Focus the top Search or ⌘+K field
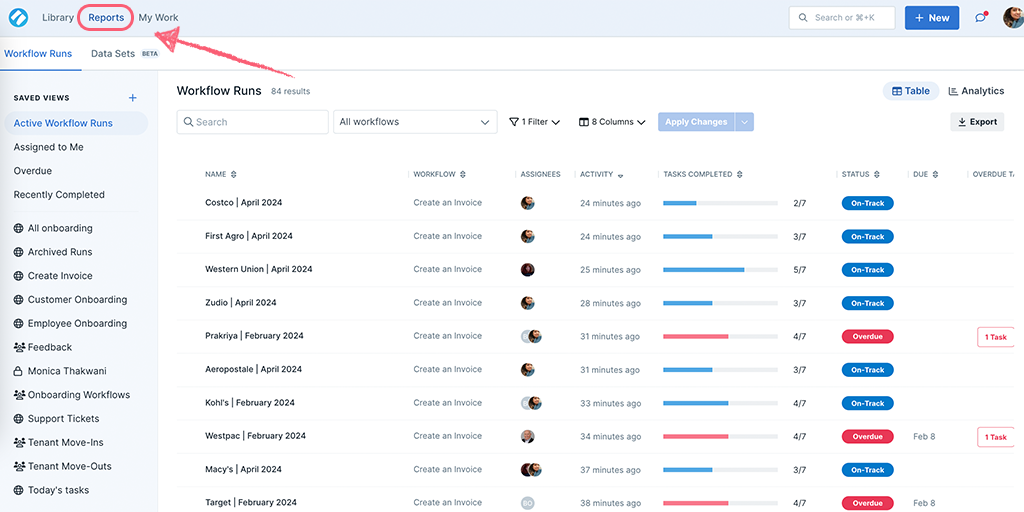This screenshot has width=1024, height=512. point(842,18)
